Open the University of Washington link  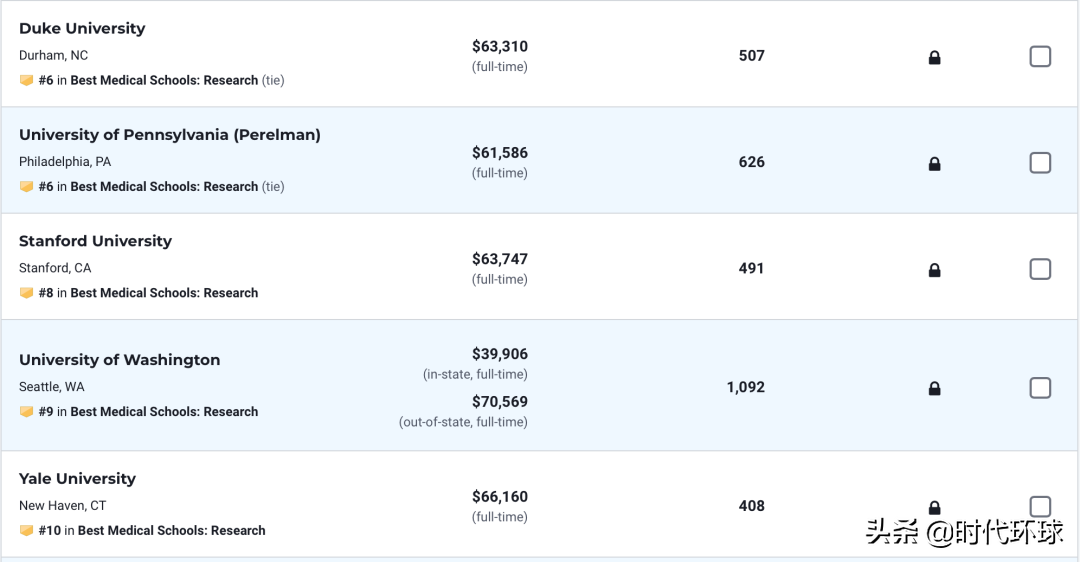(119, 360)
